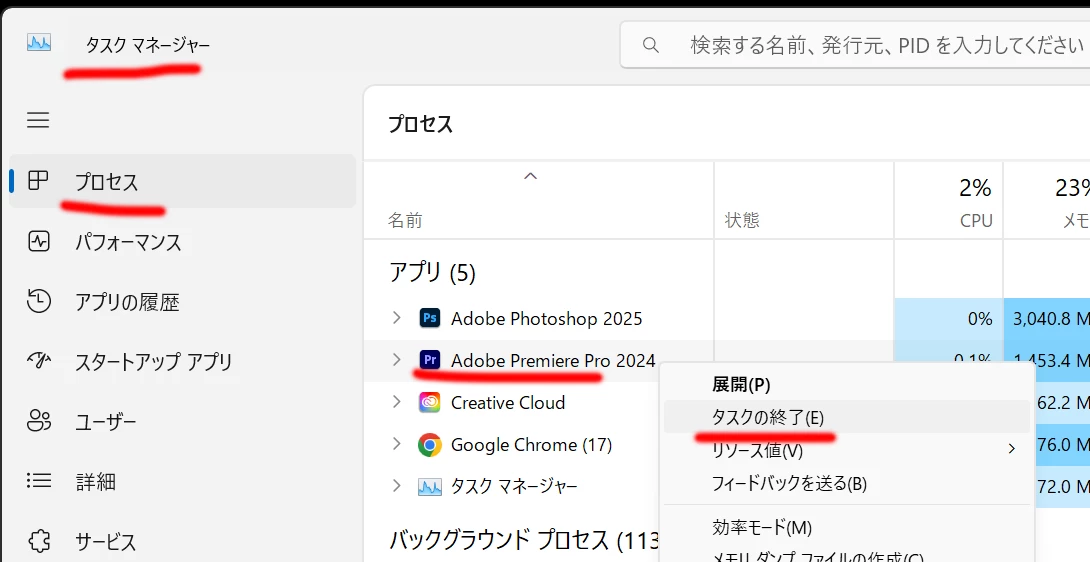Click the パフォーマンス sidebar icon
This screenshot has height=562, width=1090.
38,241
